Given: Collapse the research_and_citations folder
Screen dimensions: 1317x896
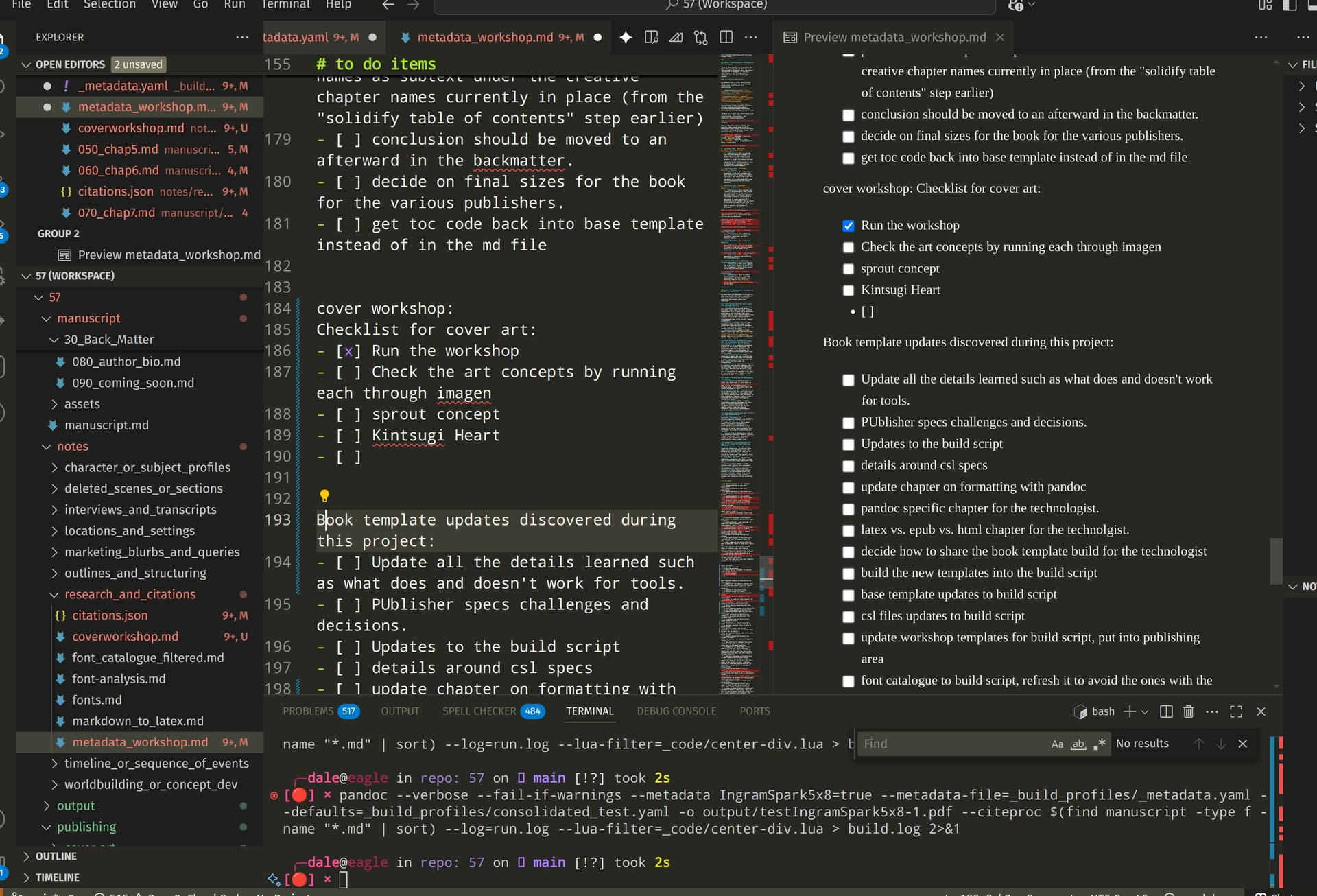Looking at the screenshot, I should [54, 594].
